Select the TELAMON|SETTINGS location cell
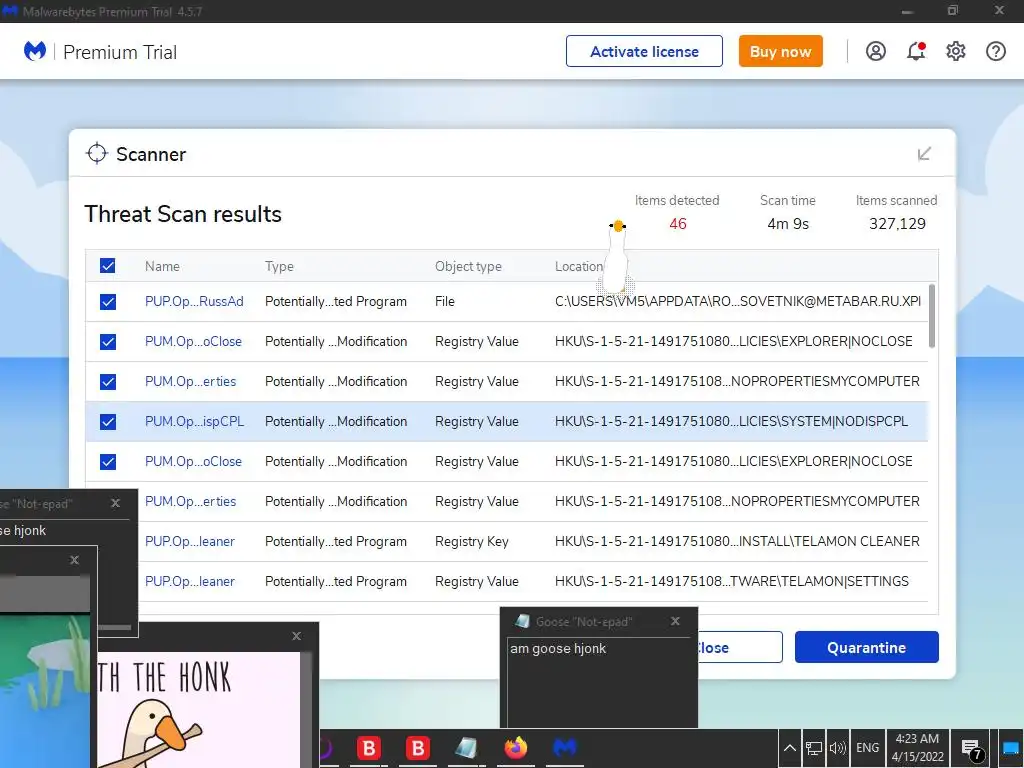Image resolution: width=1024 pixels, height=768 pixels. (731, 581)
